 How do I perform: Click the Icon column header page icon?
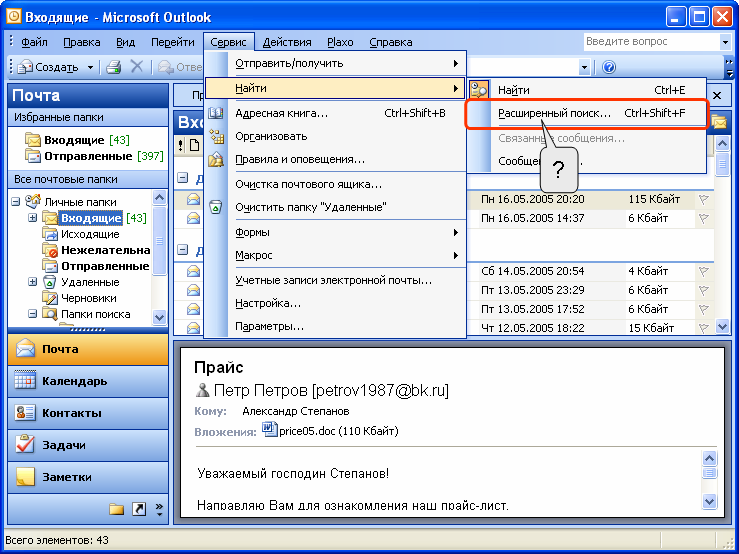pyautogui.click(x=194, y=145)
